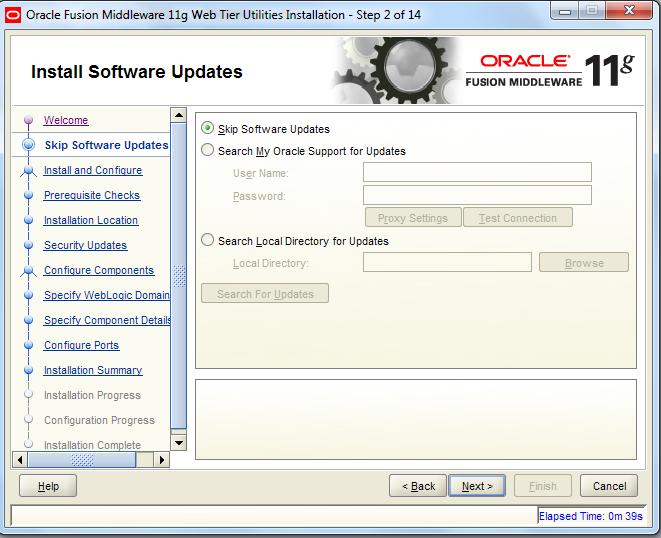Click Installation Complete step text
The height and width of the screenshot is (538, 661).
92,445
